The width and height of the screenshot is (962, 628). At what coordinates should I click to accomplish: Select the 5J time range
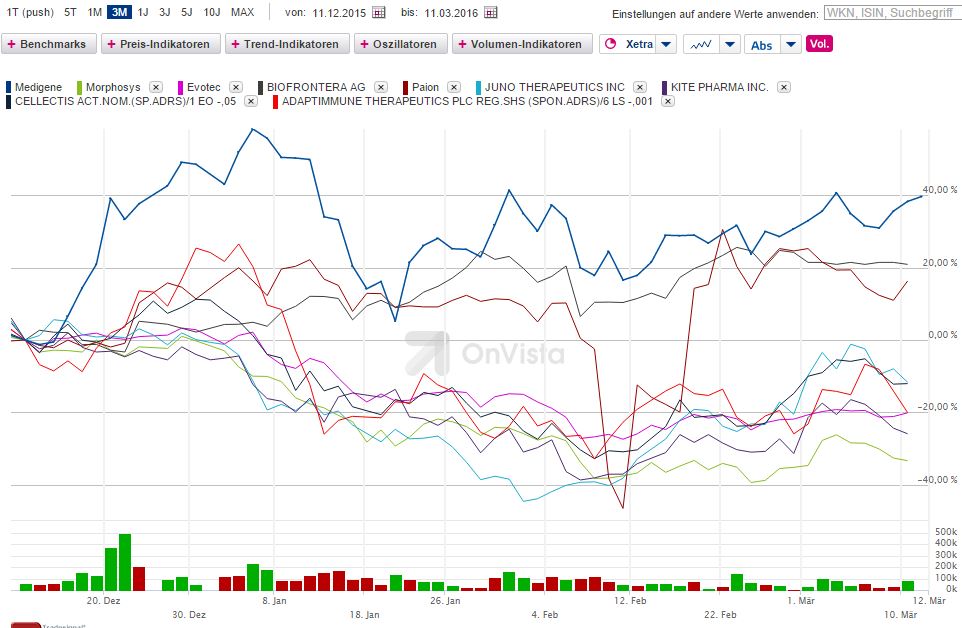point(187,12)
